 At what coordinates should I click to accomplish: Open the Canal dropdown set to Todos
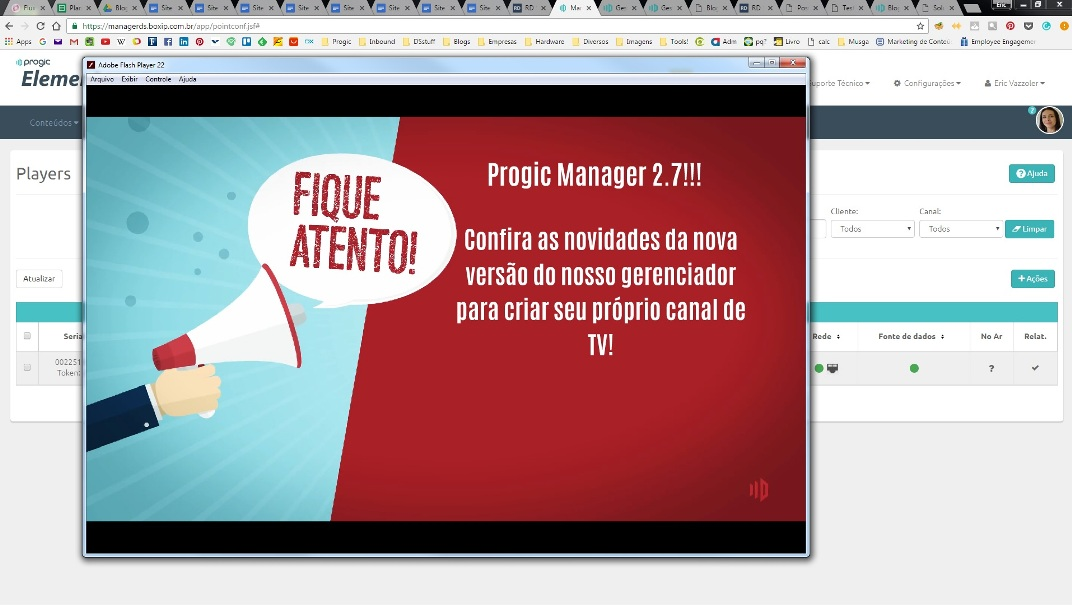pyautogui.click(x=961, y=229)
